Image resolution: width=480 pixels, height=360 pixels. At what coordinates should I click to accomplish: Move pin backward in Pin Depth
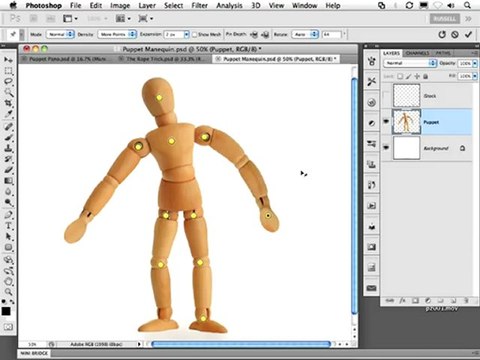point(265,34)
